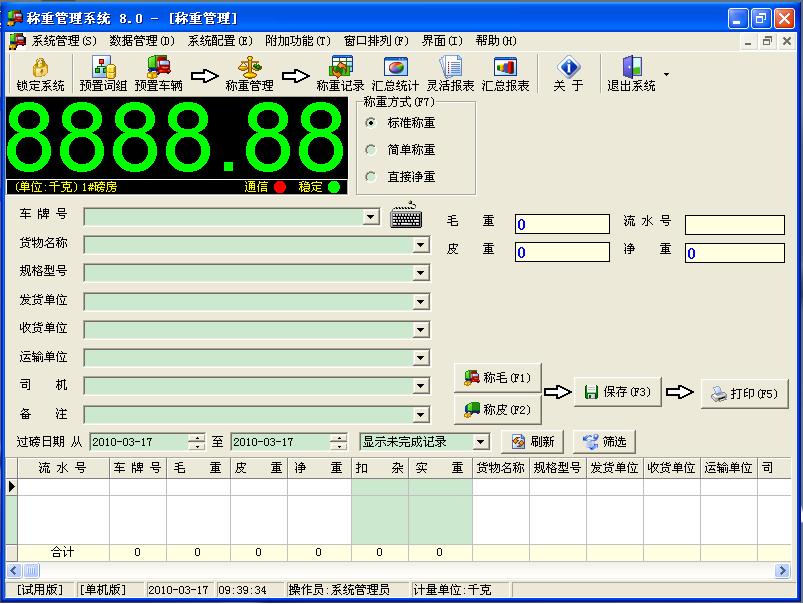The height and width of the screenshot is (604, 803).
Task: Click the menu bar truck icon
Action: [x=17, y=41]
